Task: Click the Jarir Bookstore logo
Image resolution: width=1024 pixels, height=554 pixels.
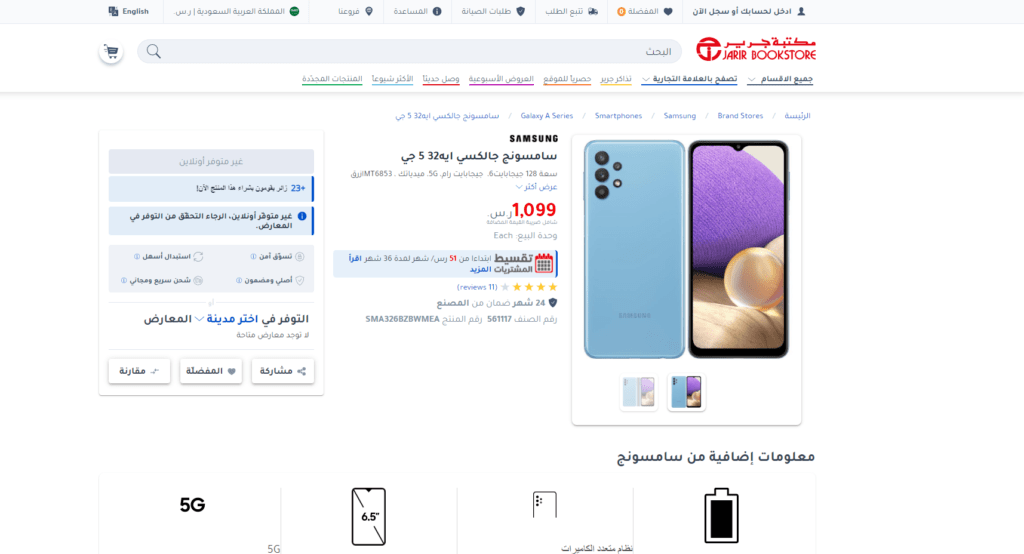Action: (756, 49)
